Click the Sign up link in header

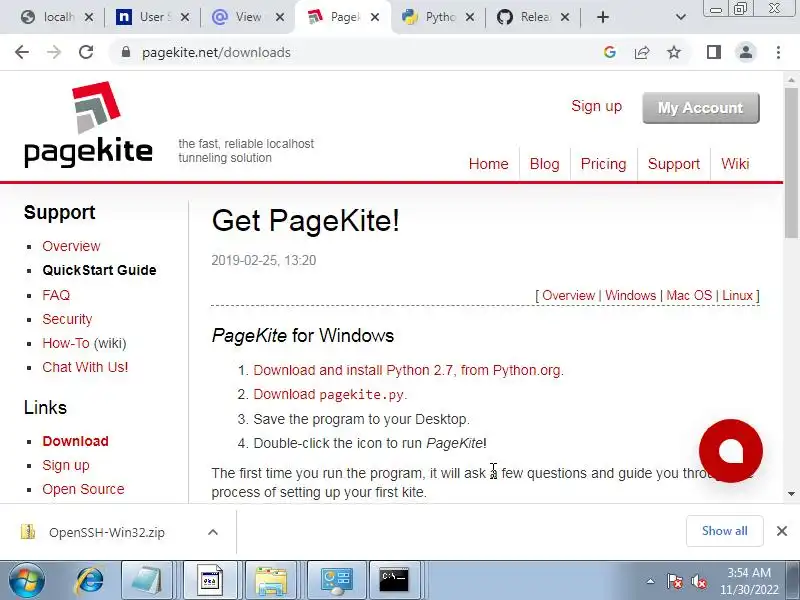(x=596, y=106)
